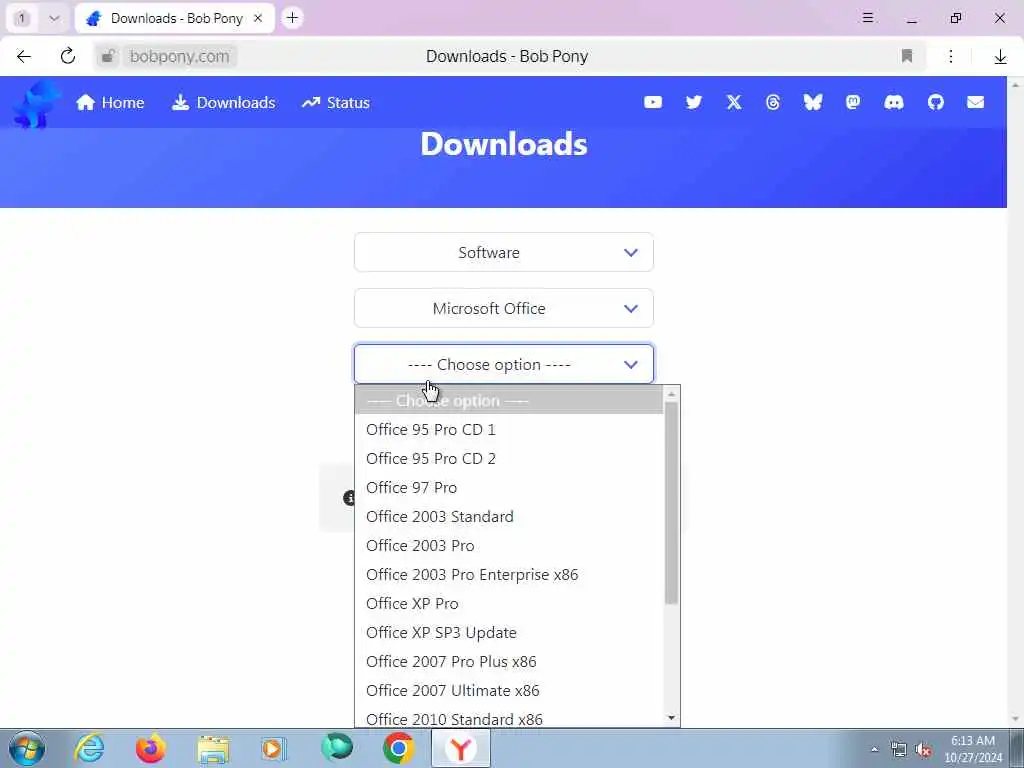Choose Office XP SP3 Update

pyautogui.click(x=509, y=633)
